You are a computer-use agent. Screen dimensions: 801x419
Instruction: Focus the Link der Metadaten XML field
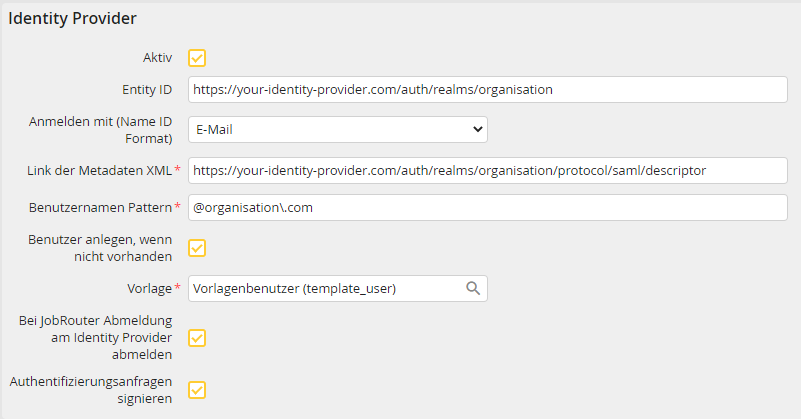coord(487,170)
